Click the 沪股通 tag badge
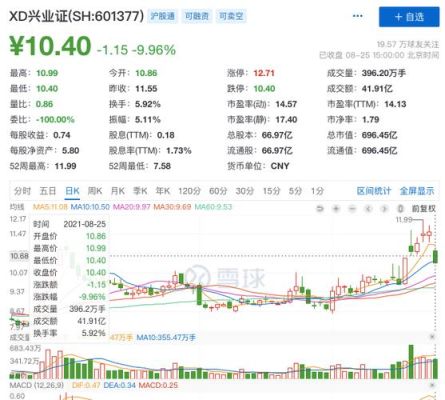The image size is (445, 400). click(x=162, y=16)
